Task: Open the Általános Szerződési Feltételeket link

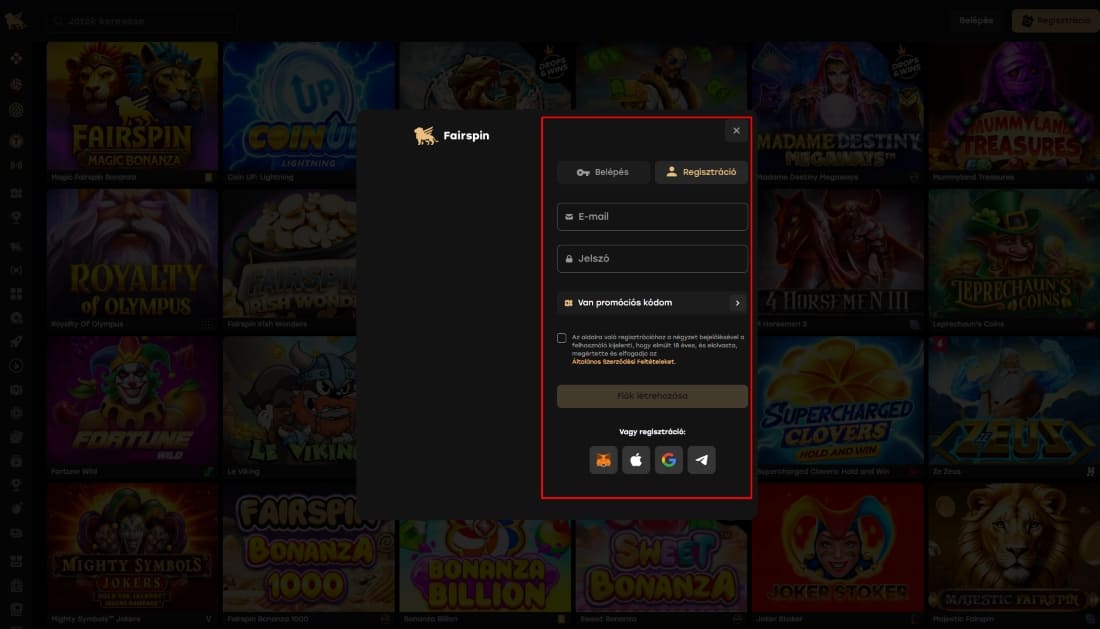Action: pos(624,362)
